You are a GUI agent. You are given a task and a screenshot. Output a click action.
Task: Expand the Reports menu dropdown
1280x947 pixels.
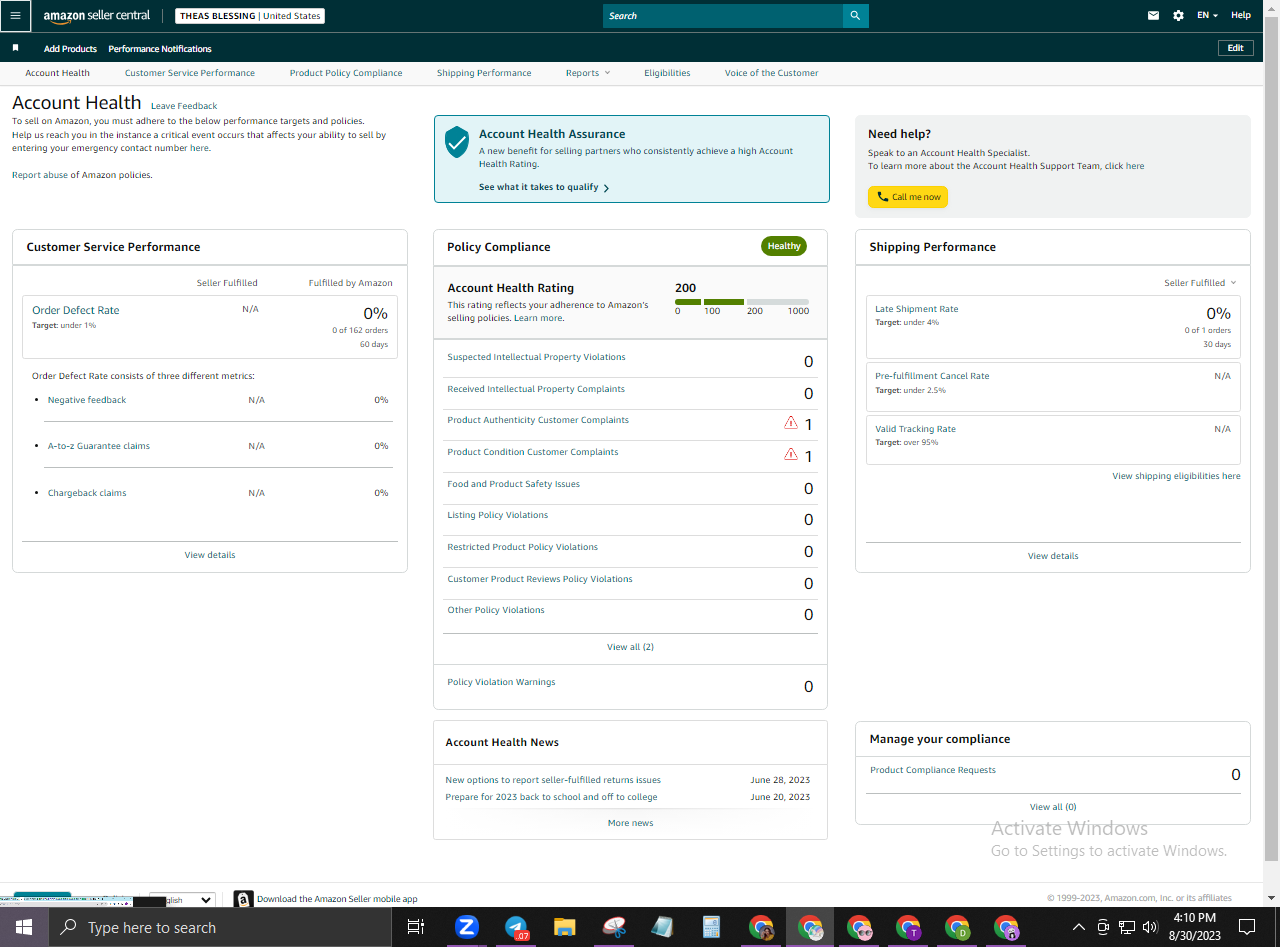[587, 73]
